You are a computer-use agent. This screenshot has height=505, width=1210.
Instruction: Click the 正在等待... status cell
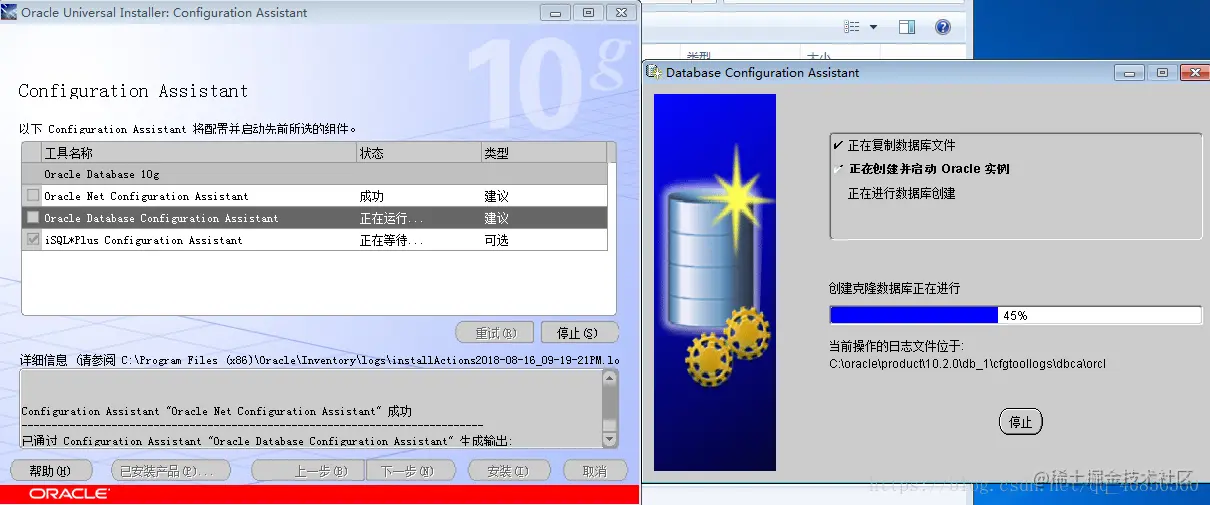click(391, 240)
